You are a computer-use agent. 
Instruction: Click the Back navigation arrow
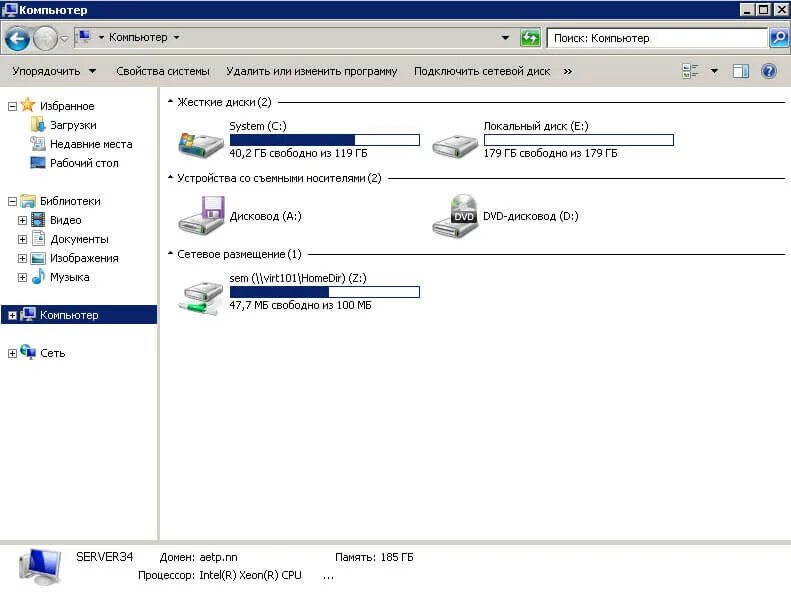pyautogui.click(x=17, y=39)
